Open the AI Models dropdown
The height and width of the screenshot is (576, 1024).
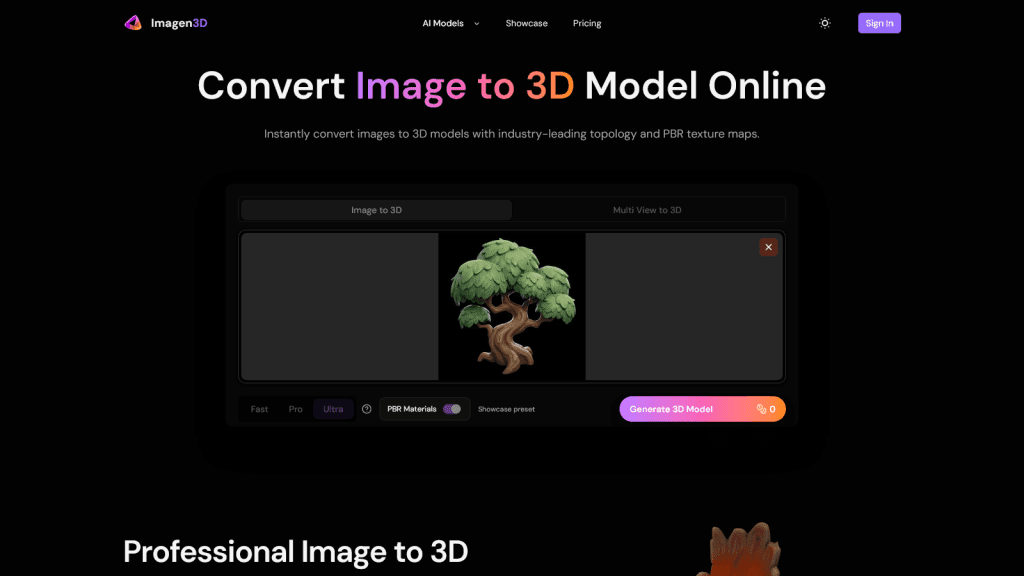pos(443,23)
